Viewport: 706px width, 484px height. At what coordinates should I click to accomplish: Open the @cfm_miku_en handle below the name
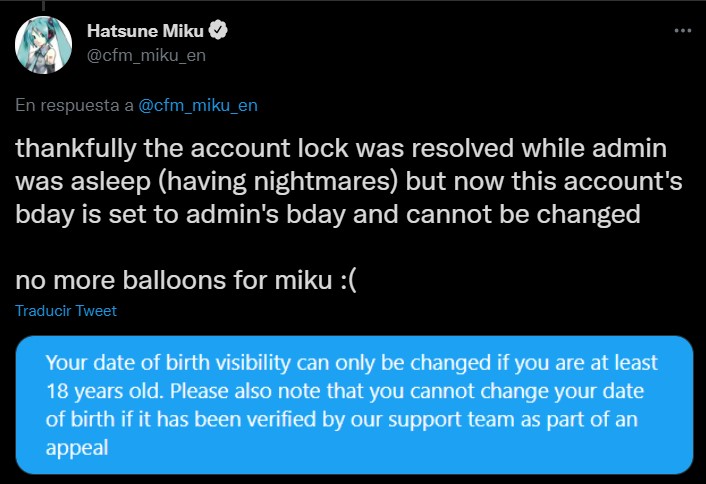click(153, 55)
